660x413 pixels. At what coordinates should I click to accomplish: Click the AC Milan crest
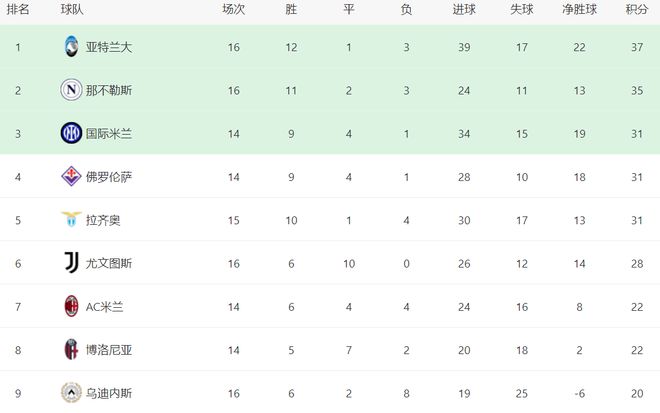pos(71,306)
